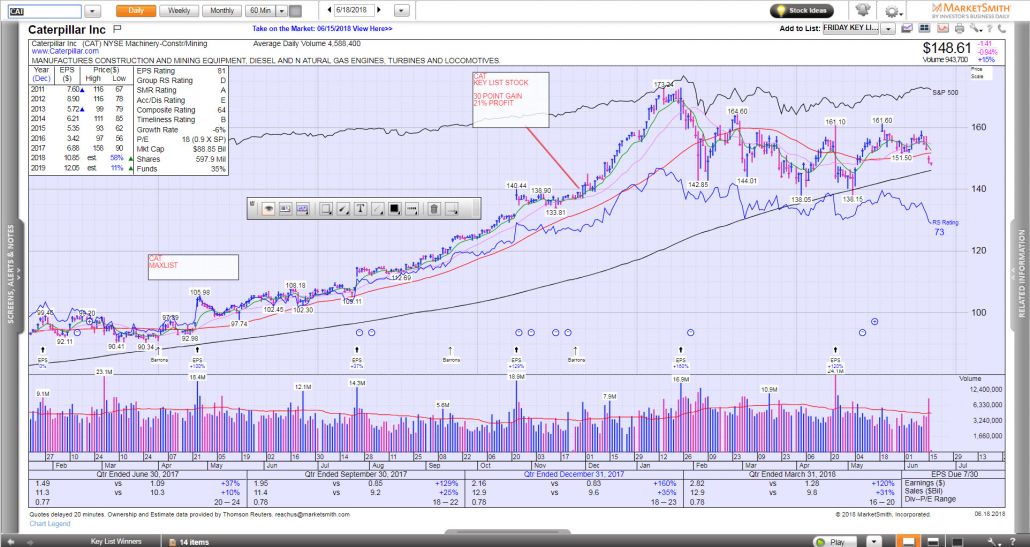Image resolution: width=1030 pixels, height=547 pixels.
Task: Switch chart to Weekly period
Action: (x=179, y=10)
